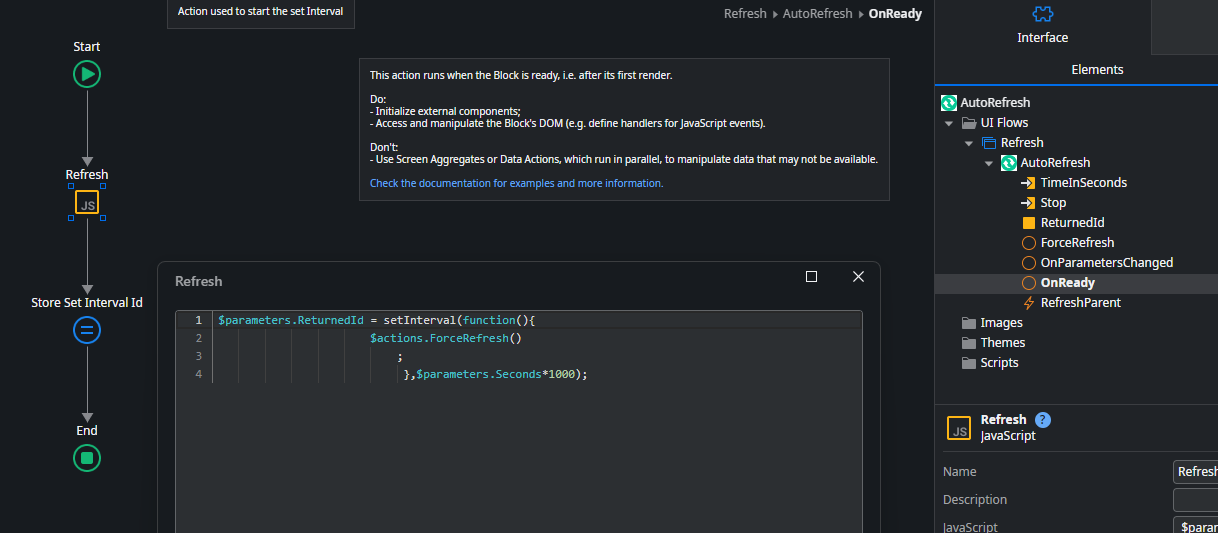Edit the Description property field

point(1195,500)
